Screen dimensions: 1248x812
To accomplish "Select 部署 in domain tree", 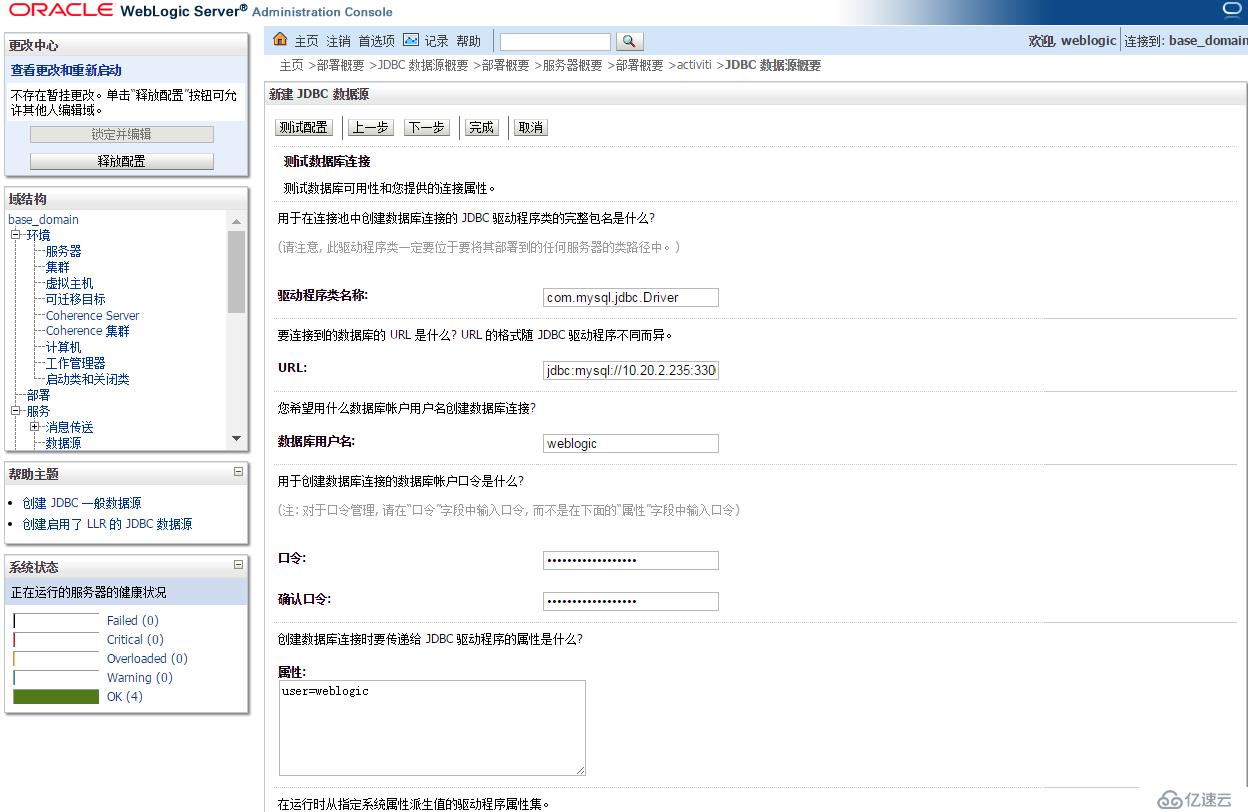I will [x=39, y=395].
